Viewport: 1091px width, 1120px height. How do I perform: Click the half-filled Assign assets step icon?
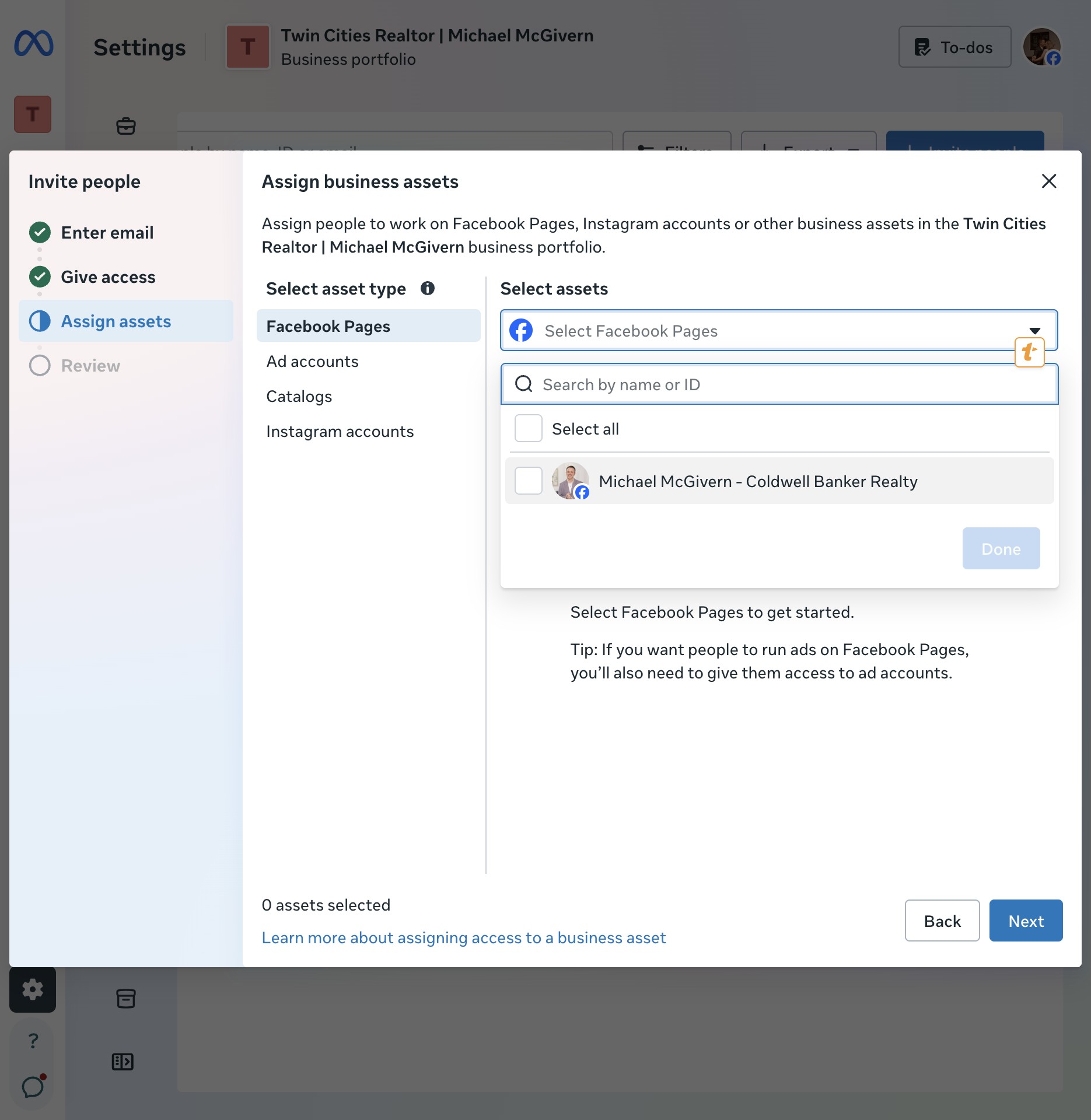pos(40,321)
